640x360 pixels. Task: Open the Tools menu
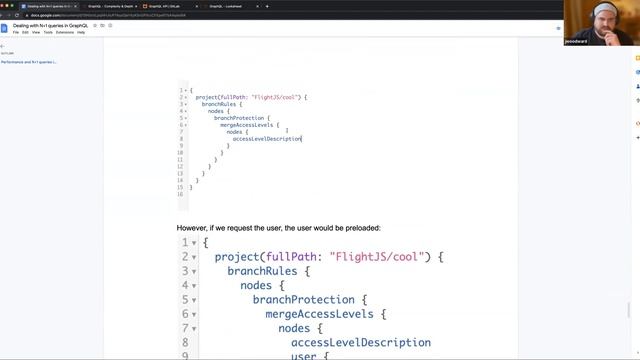click(48, 32)
